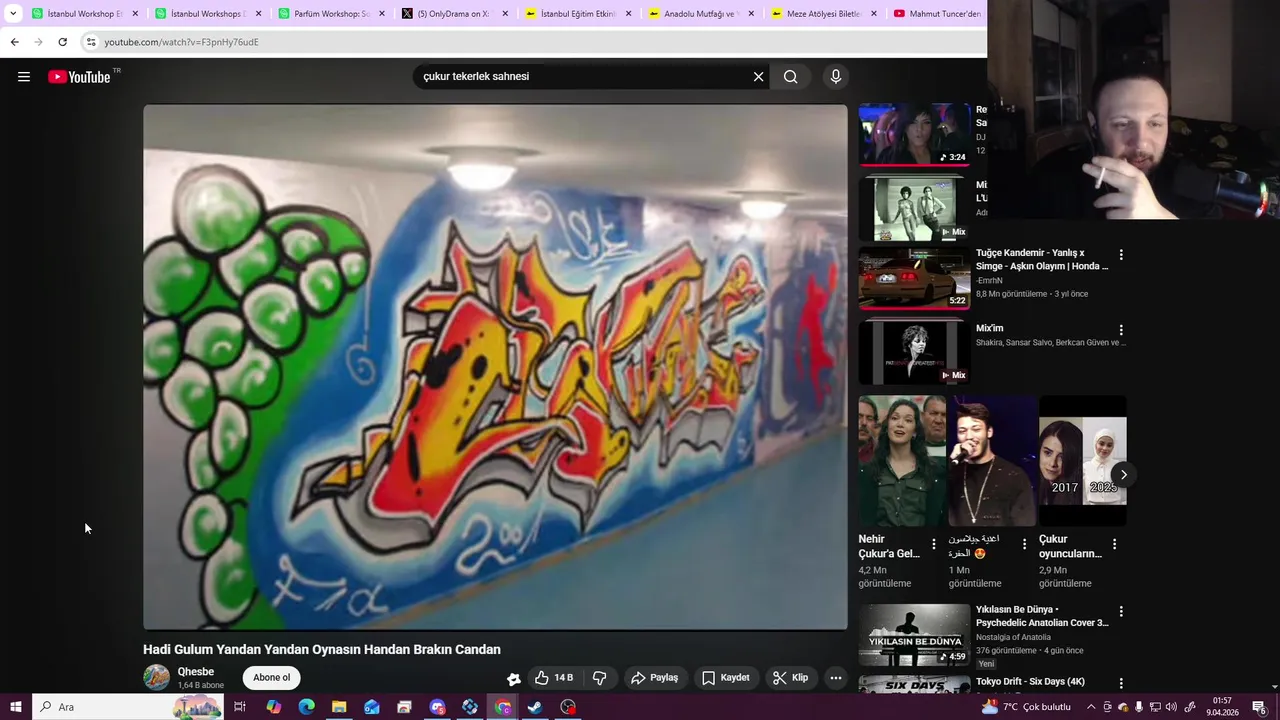This screenshot has width=1280, height=720.
Task: Dislike the video with thumbs down
Action: (600, 678)
